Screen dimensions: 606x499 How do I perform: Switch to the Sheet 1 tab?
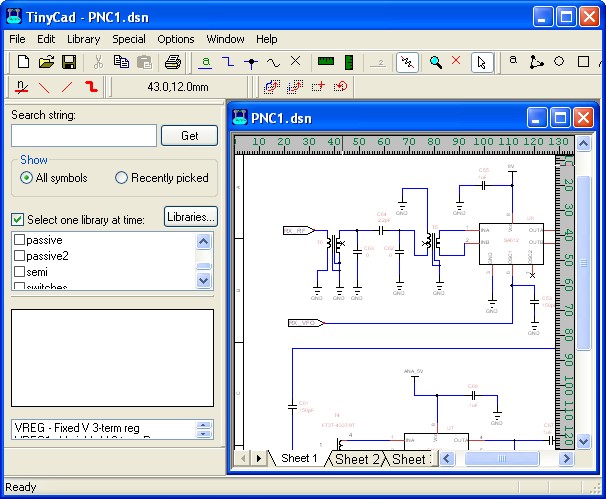click(299, 458)
